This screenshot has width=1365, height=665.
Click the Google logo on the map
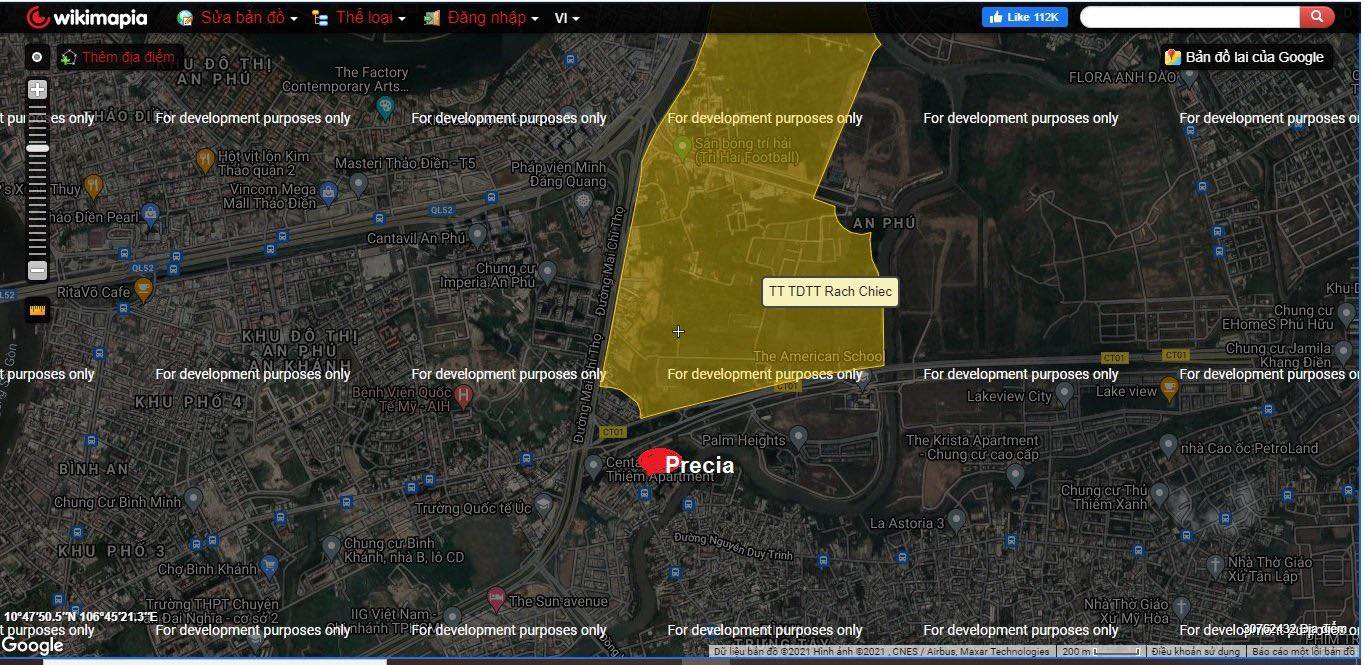pos(32,646)
